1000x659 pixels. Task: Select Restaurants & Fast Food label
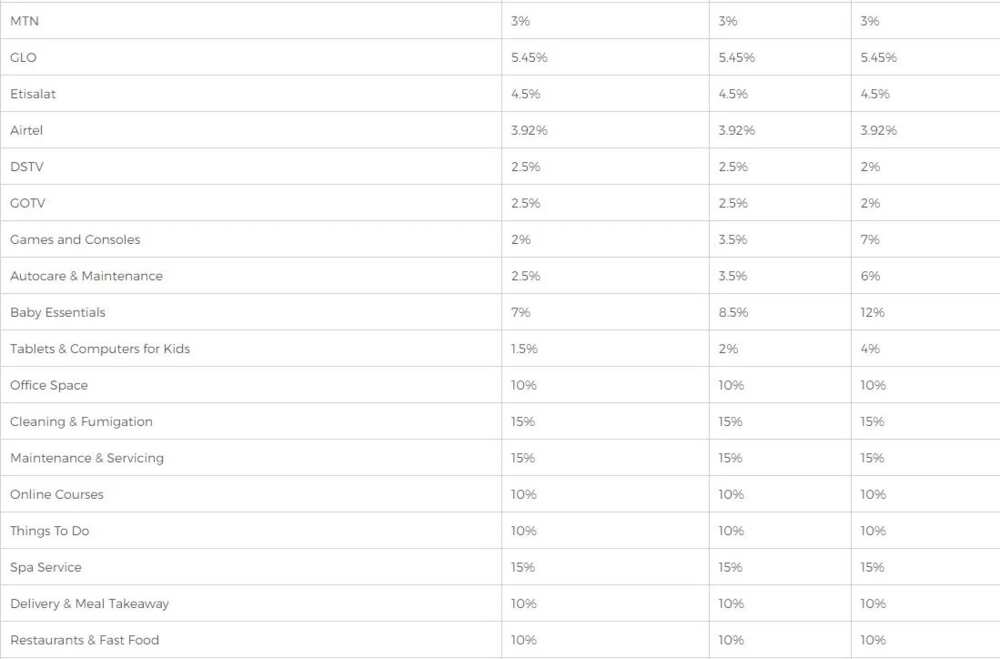click(x=85, y=639)
